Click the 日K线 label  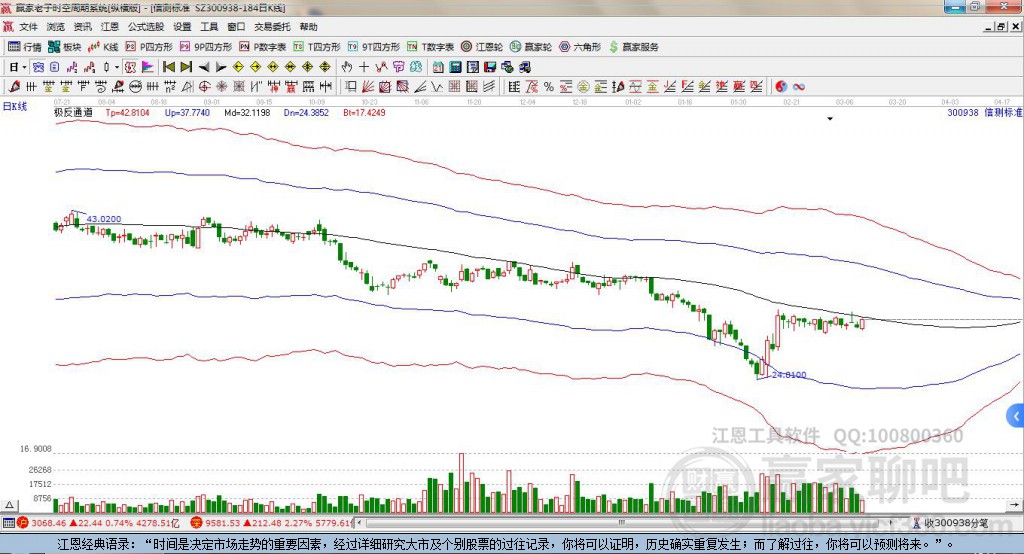pyautogui.click(x=15, y=106)
